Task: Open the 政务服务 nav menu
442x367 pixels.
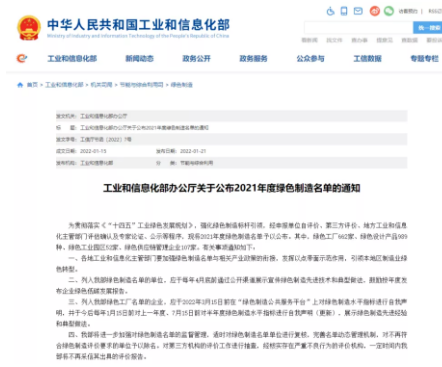Action: 253,59
